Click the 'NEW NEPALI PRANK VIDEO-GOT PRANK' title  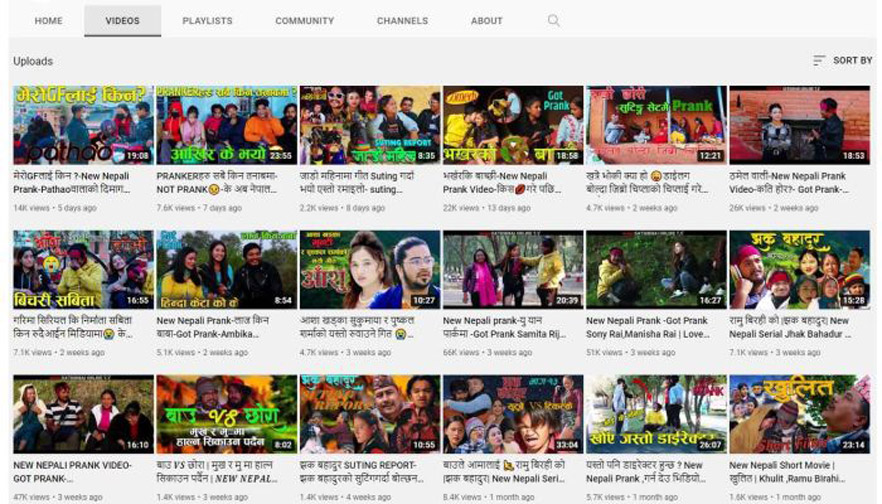pos(73,471)
